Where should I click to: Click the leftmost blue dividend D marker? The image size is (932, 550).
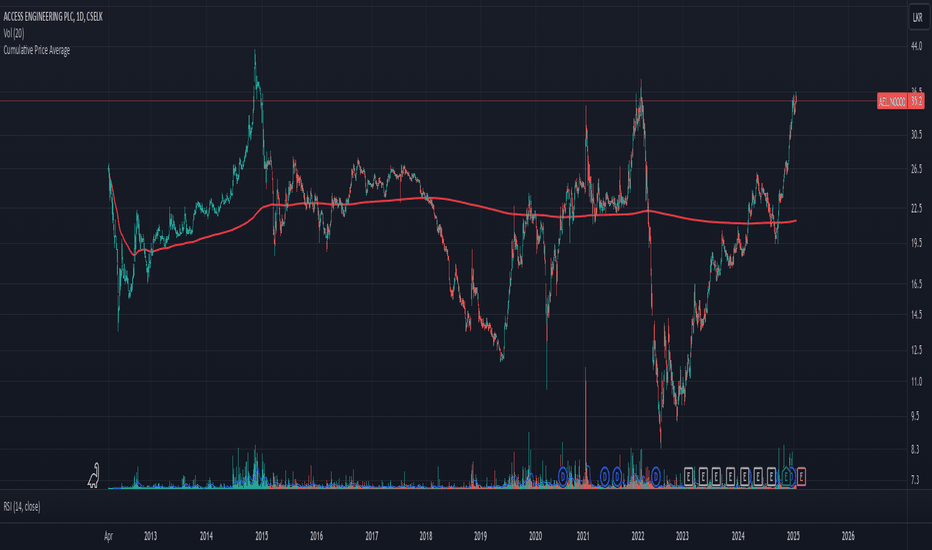point(563,476)
